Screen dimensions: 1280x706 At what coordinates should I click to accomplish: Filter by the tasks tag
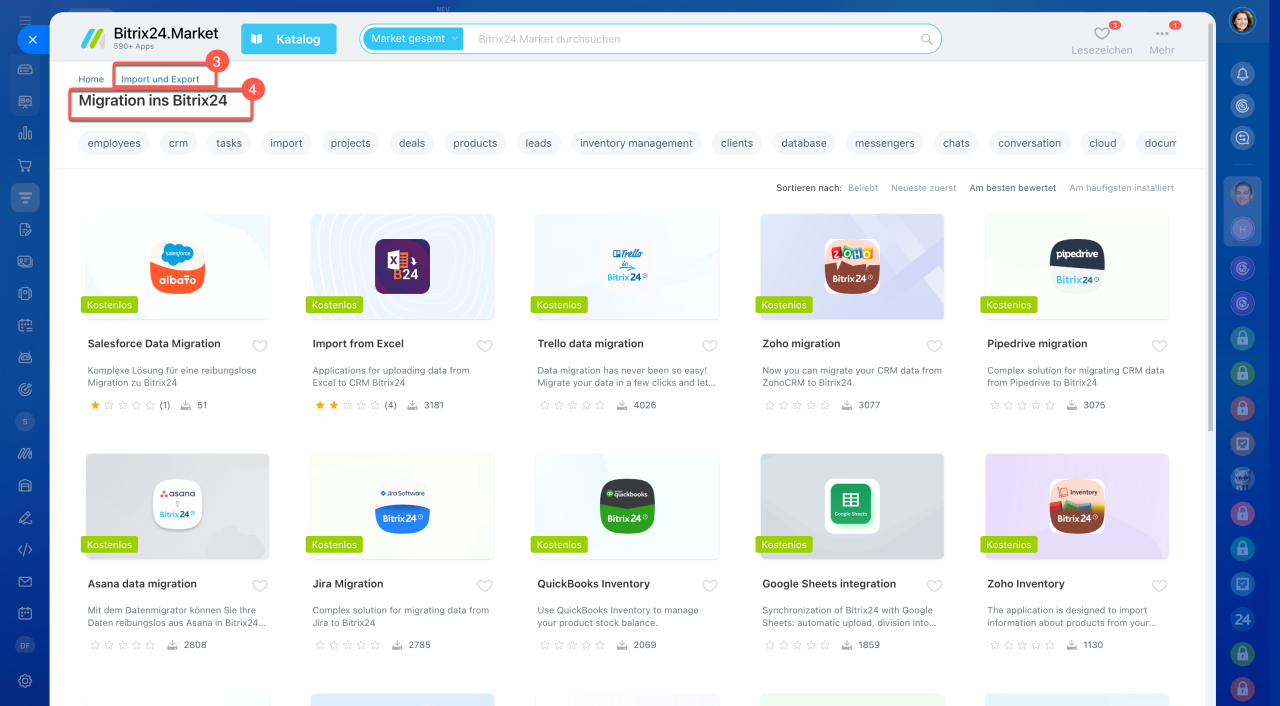(x=229, y=143)
